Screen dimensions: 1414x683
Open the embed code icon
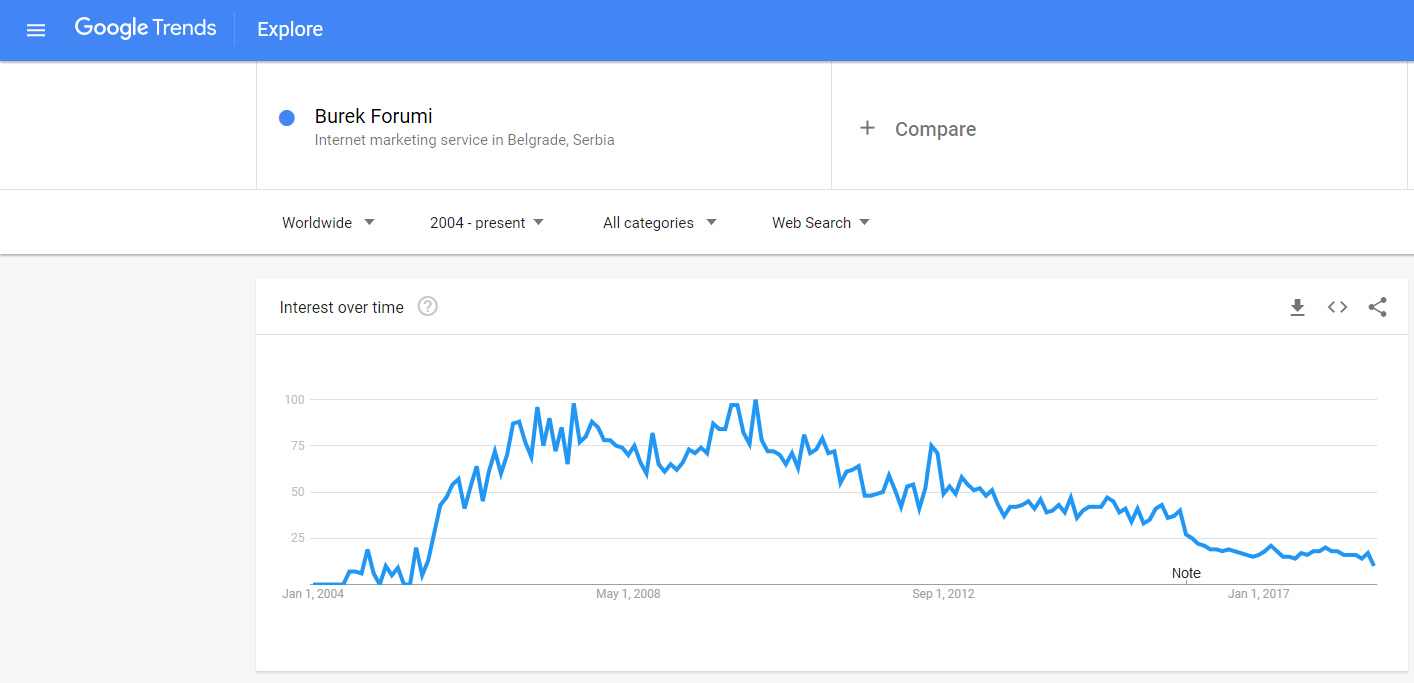(x=1337, y=307)
